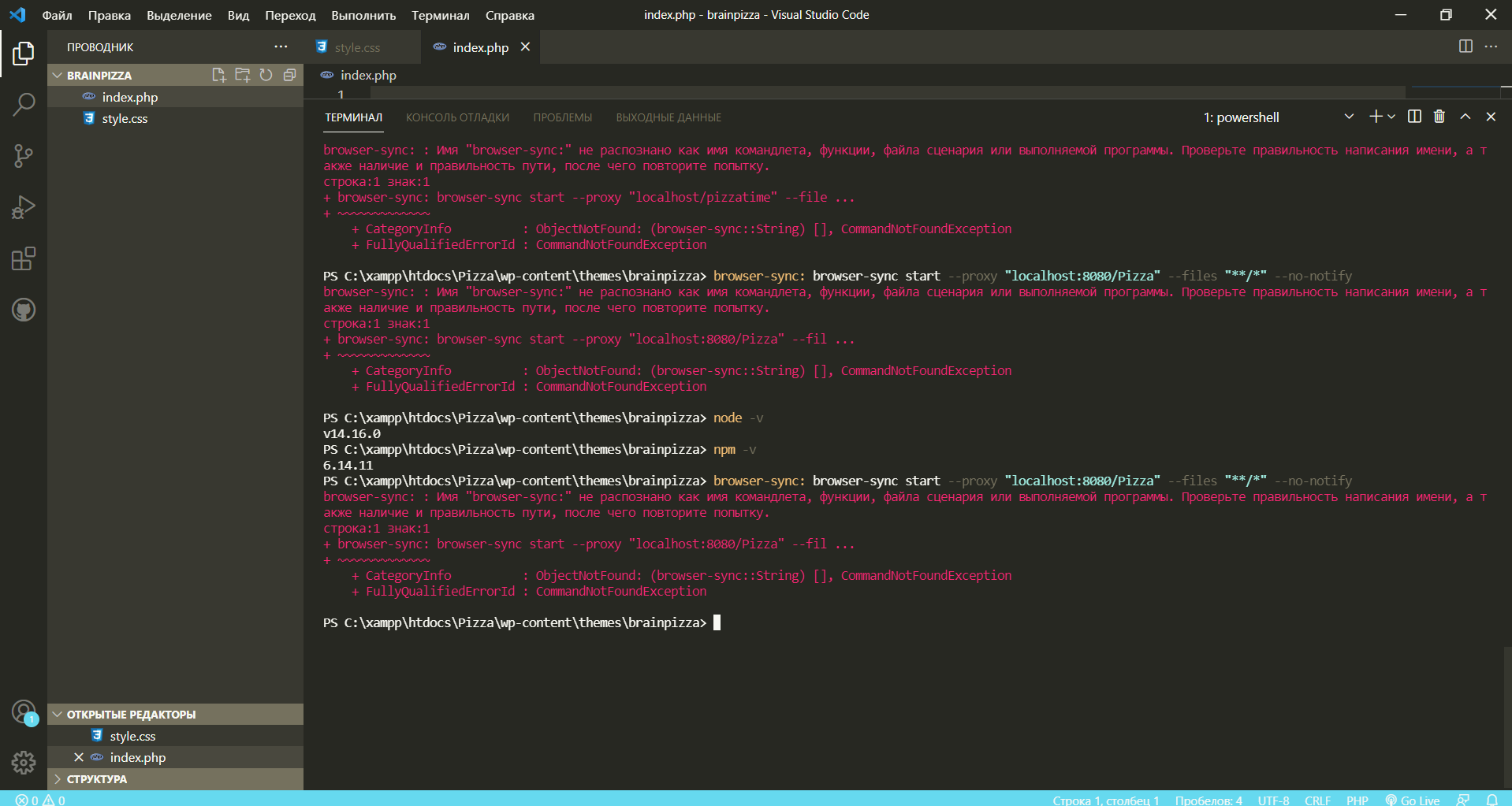Change file encoding UTF-8
Image resolution: width=1512 pixels, height=806 pixels.
[1273, 800]
